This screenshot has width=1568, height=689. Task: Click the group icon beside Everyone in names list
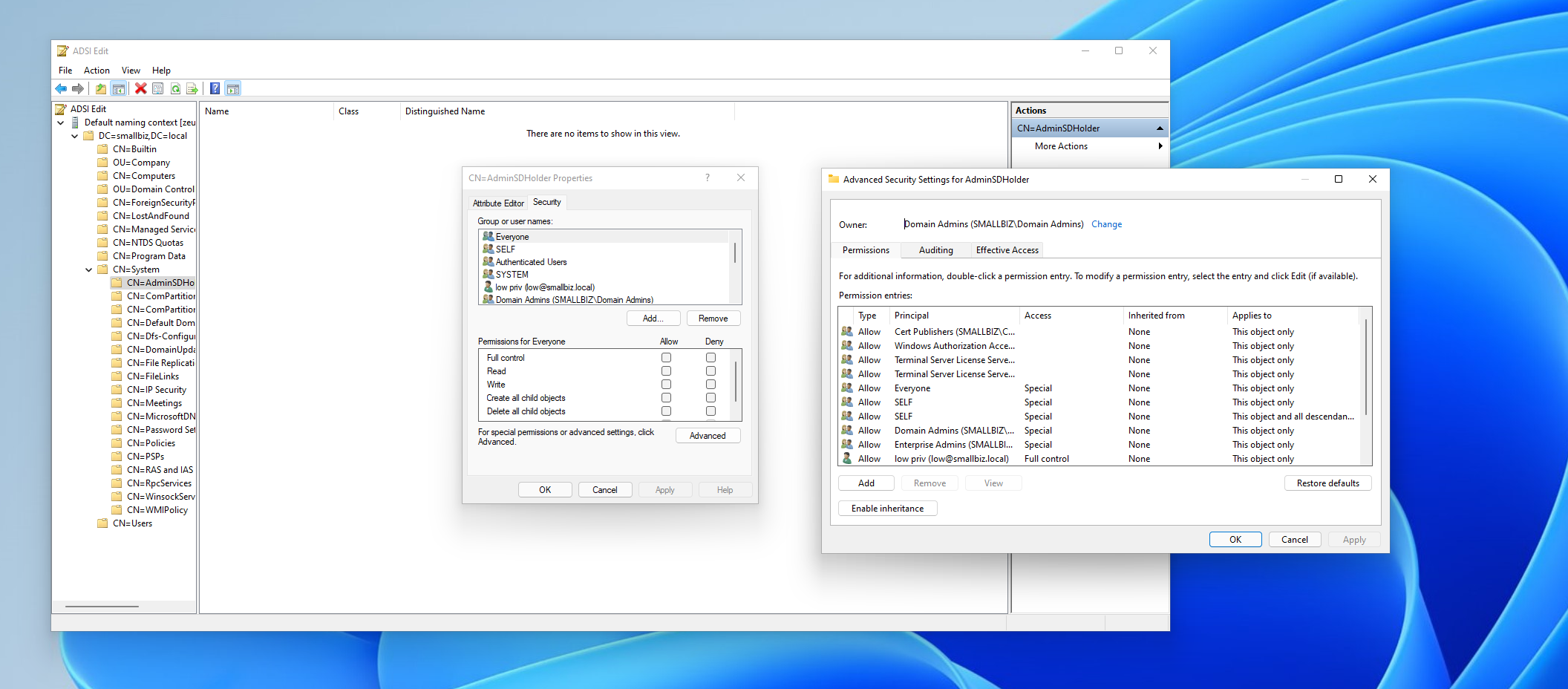pos(488,237)
